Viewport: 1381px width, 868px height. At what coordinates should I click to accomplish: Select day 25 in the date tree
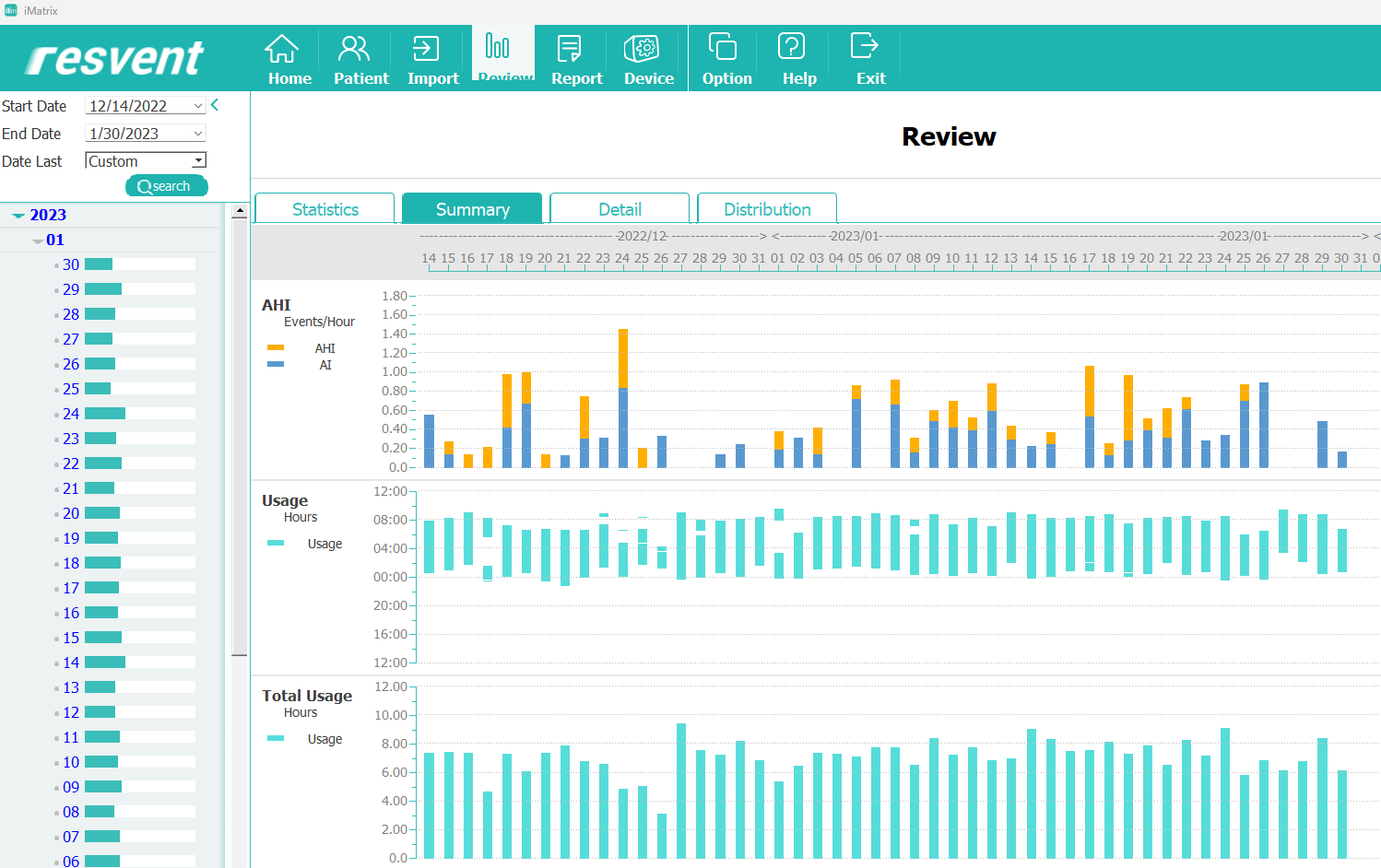click(x=71, y=389)
